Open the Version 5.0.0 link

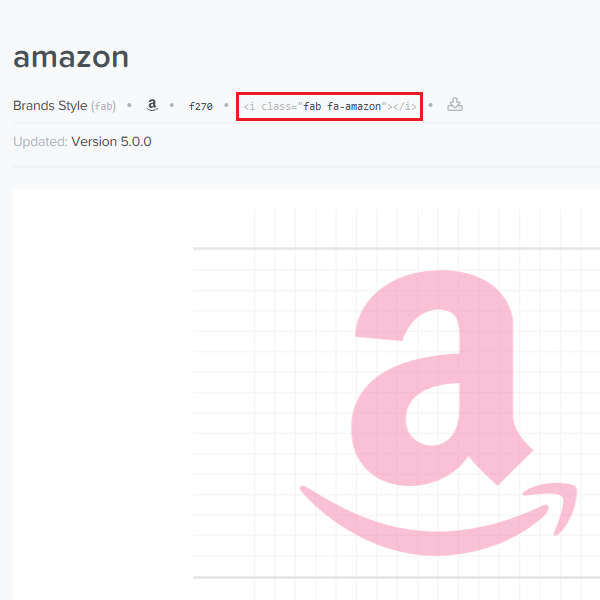[x=111, y=142]
